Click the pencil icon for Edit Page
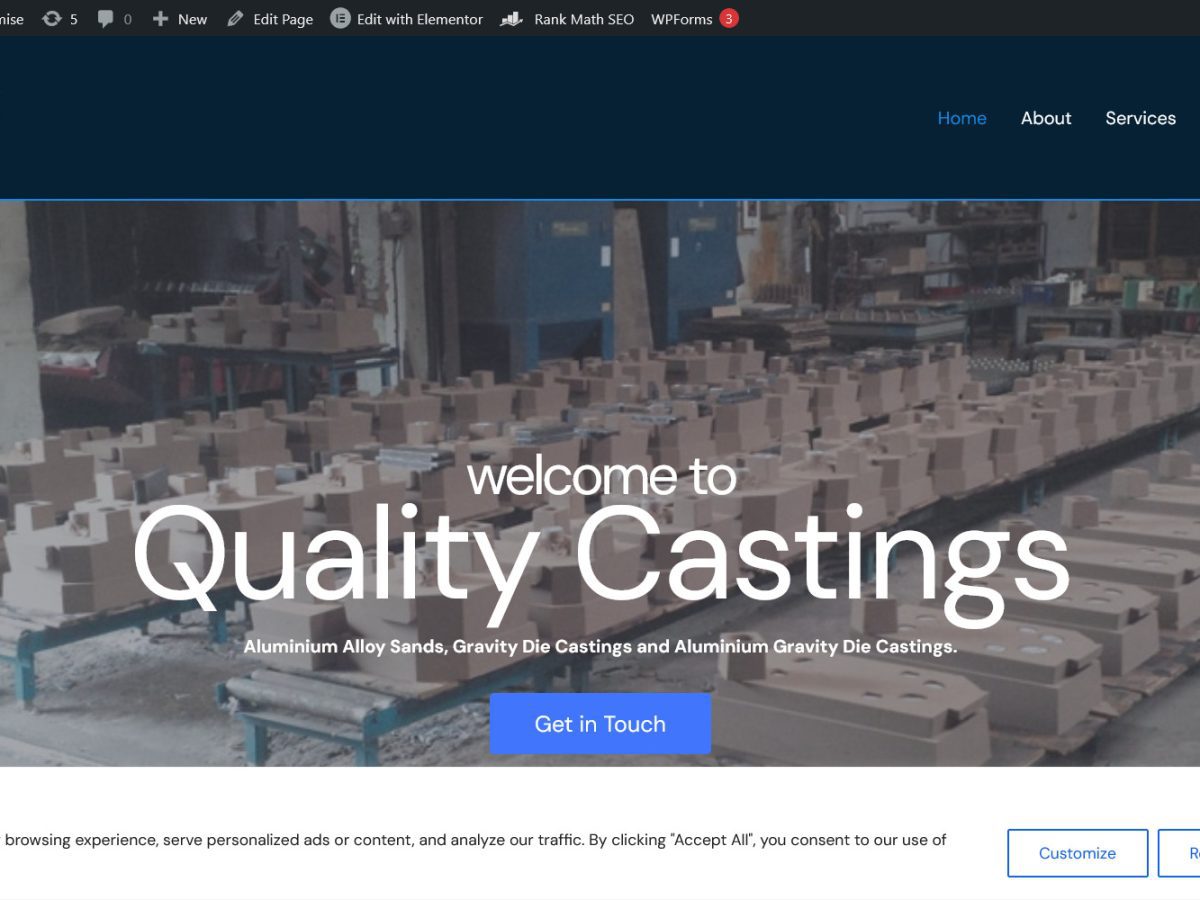The height and width of the screenshot is (900, 1200). [x=235, y=19]
